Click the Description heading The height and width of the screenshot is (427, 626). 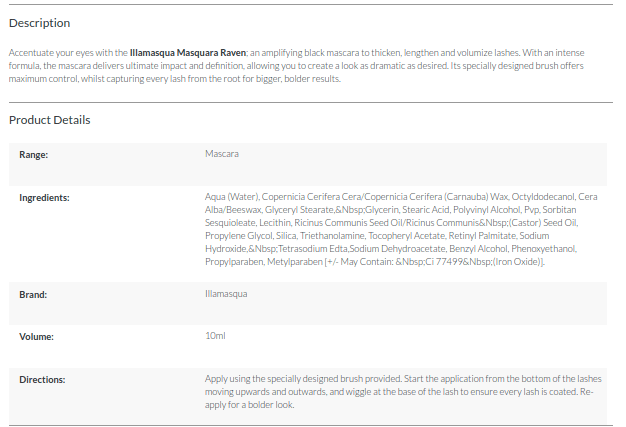40,23
